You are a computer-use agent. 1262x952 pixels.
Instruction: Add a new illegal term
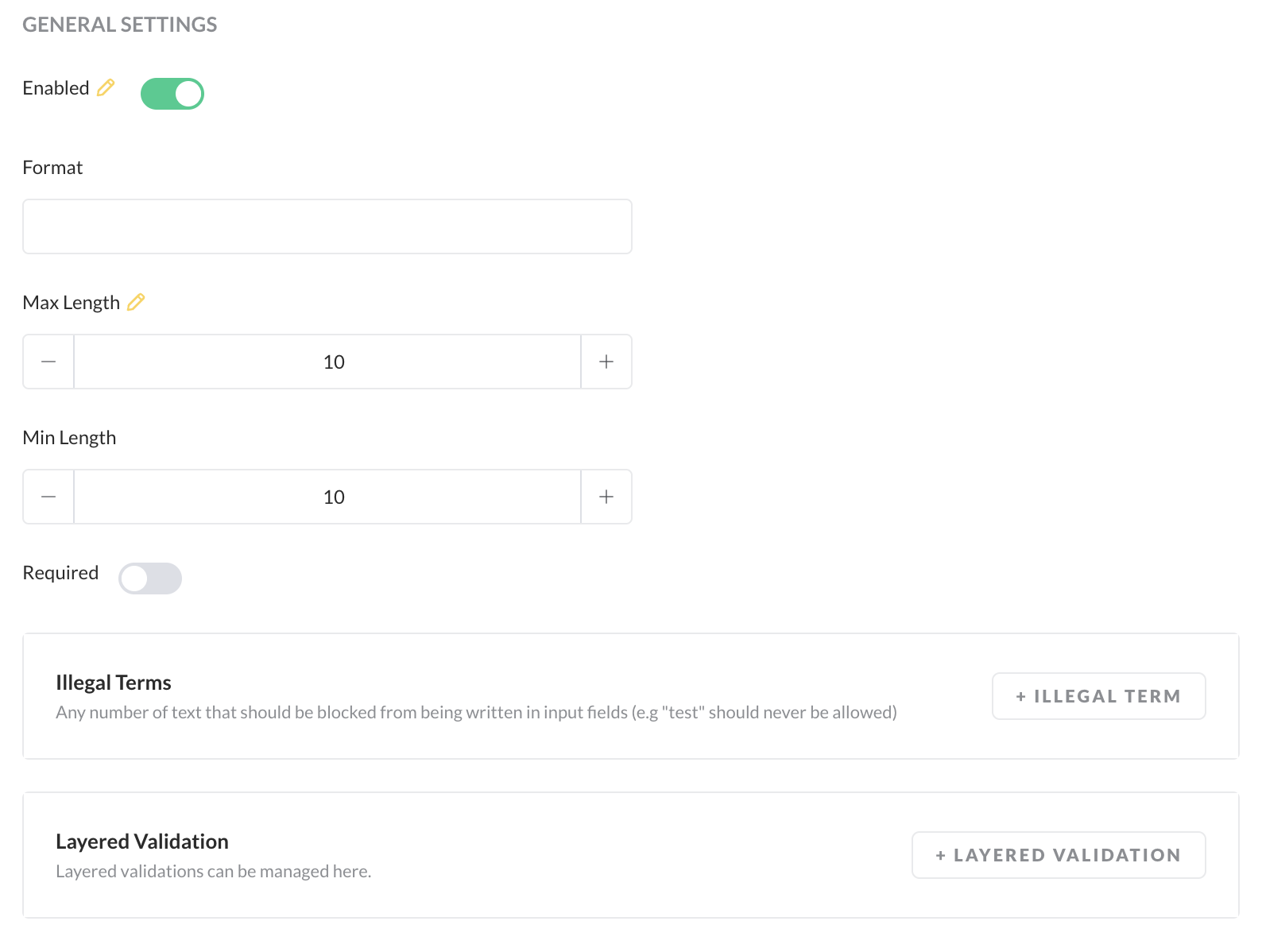(x=1098, y=696)
